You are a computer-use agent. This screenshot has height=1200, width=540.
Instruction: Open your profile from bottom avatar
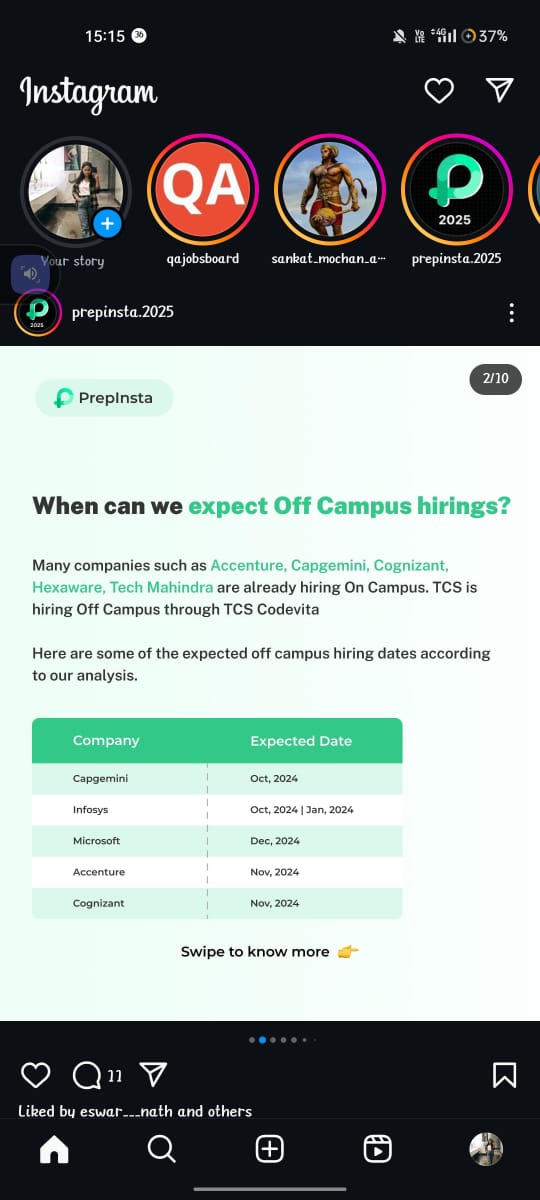coord(486,1149)
